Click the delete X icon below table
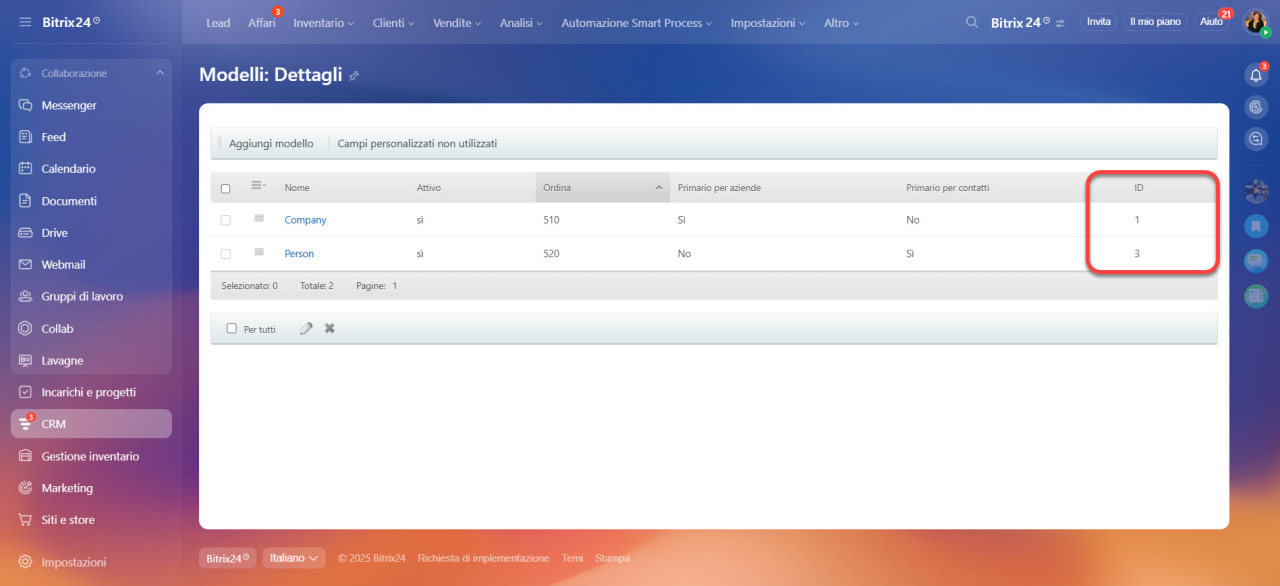1280x586 pixels. point(330,328)
